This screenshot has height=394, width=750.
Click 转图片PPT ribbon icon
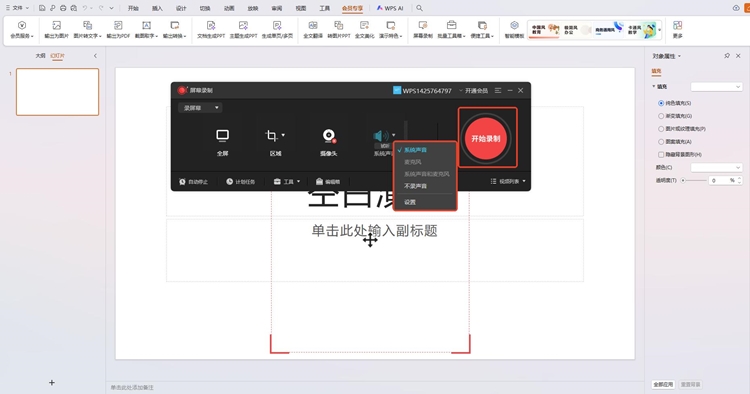point(339,30)
